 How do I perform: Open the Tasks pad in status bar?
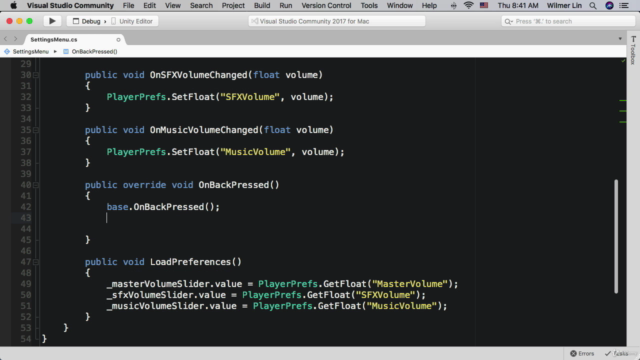(x=617, y=353)
